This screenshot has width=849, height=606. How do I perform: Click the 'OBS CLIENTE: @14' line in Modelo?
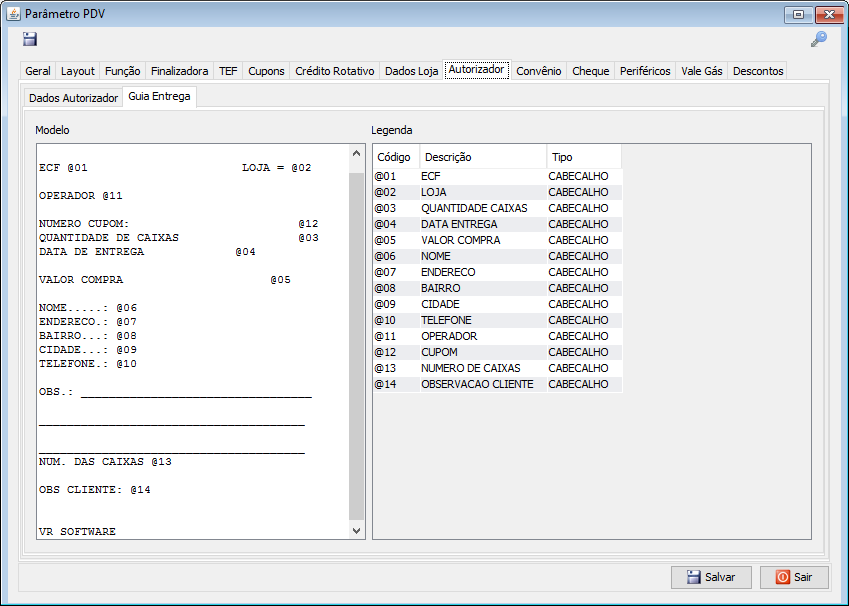click(x=95, y=490)
